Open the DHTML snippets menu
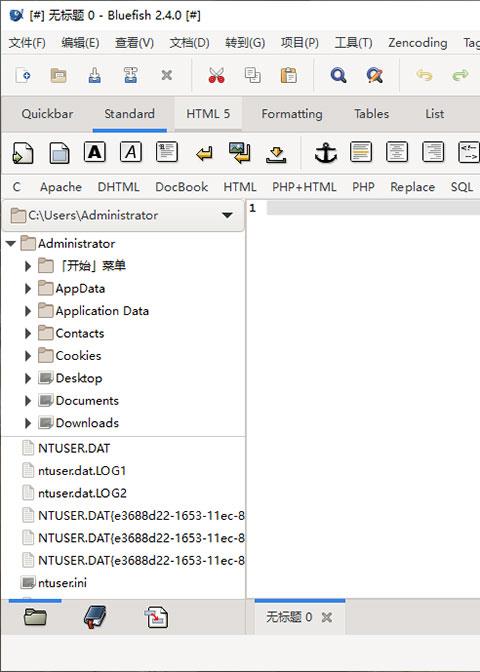 [118, 187]
